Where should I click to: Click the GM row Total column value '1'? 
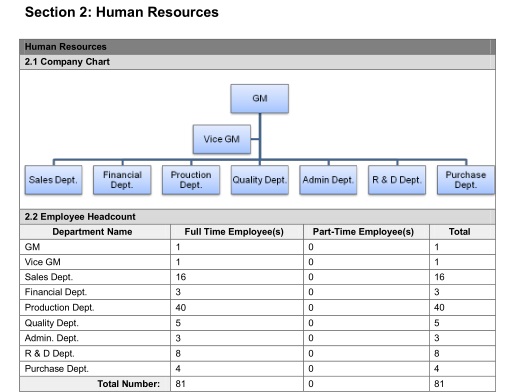coord(437,247)
